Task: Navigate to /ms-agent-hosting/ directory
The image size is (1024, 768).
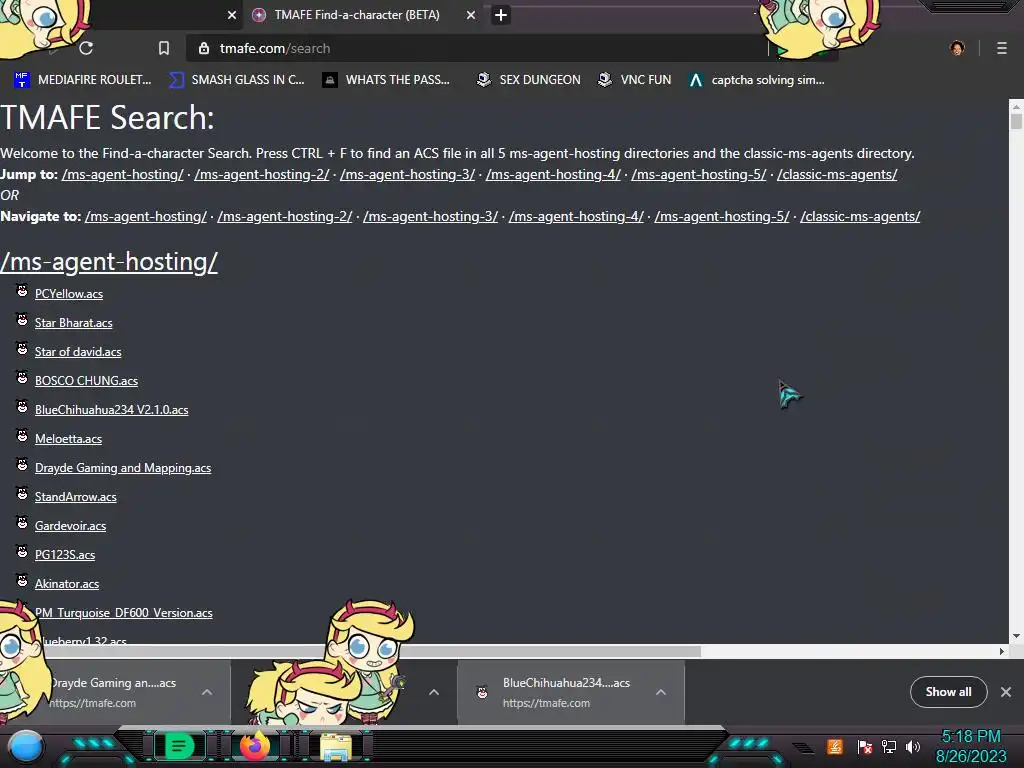Action: (146, 216)
